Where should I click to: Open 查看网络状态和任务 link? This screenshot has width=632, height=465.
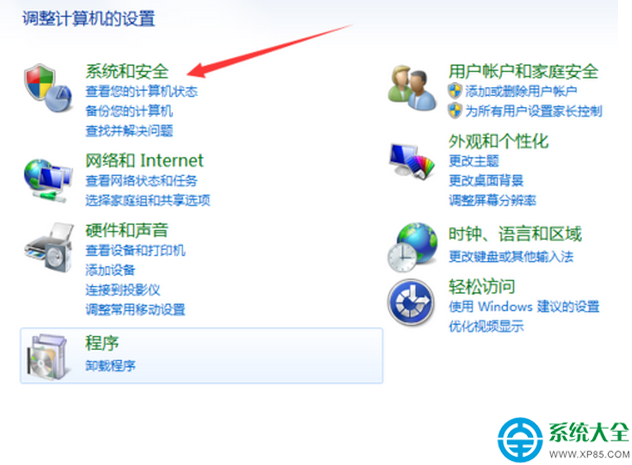pos(141,180)
